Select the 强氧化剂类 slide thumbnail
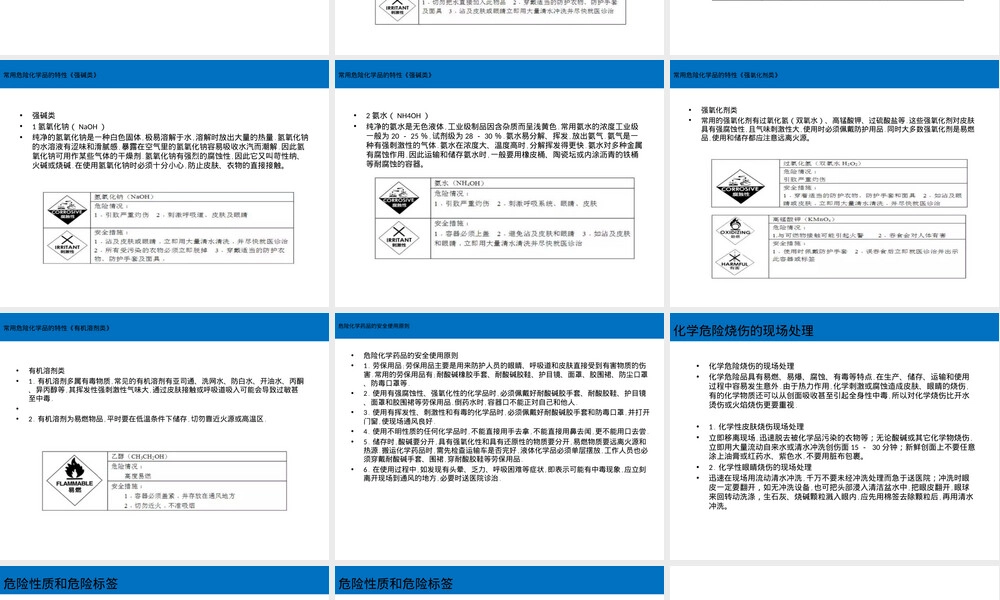Screen dimensions: 1000x600 835,184
